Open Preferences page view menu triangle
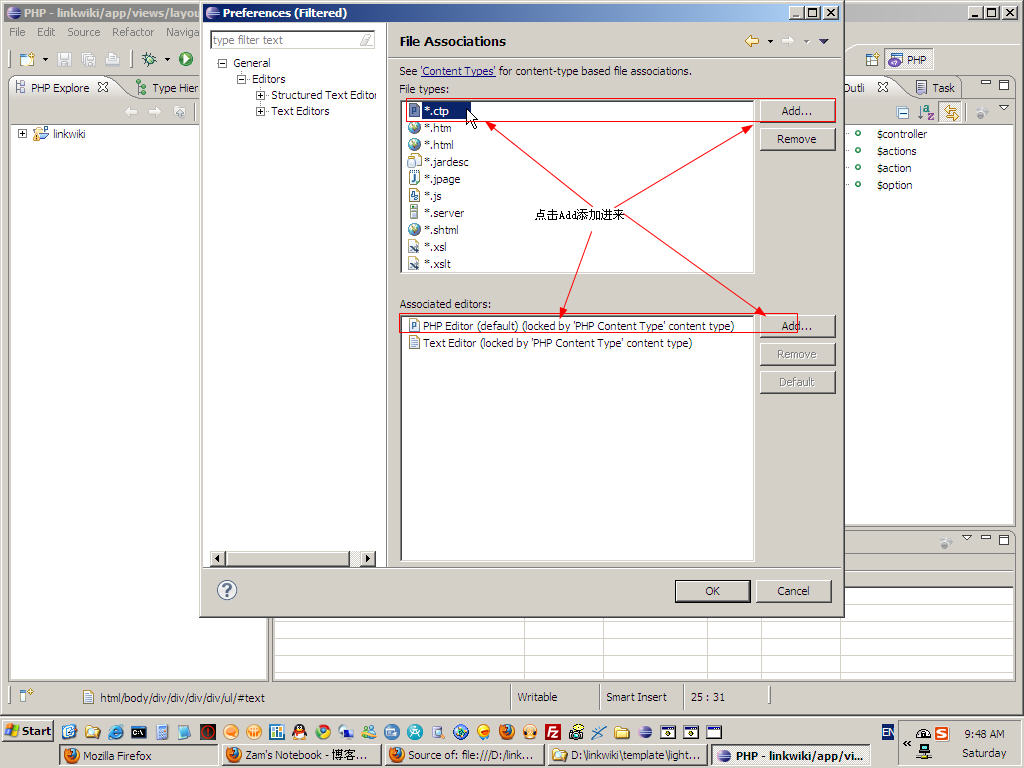The image size is (1024, 768). (x=824, y=41)
